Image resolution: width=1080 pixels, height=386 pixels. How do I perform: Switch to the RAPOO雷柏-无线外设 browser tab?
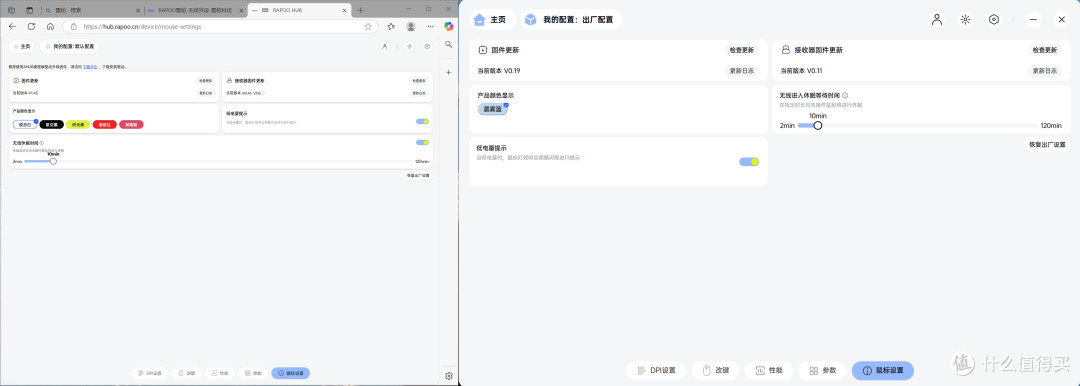(196, 10)
